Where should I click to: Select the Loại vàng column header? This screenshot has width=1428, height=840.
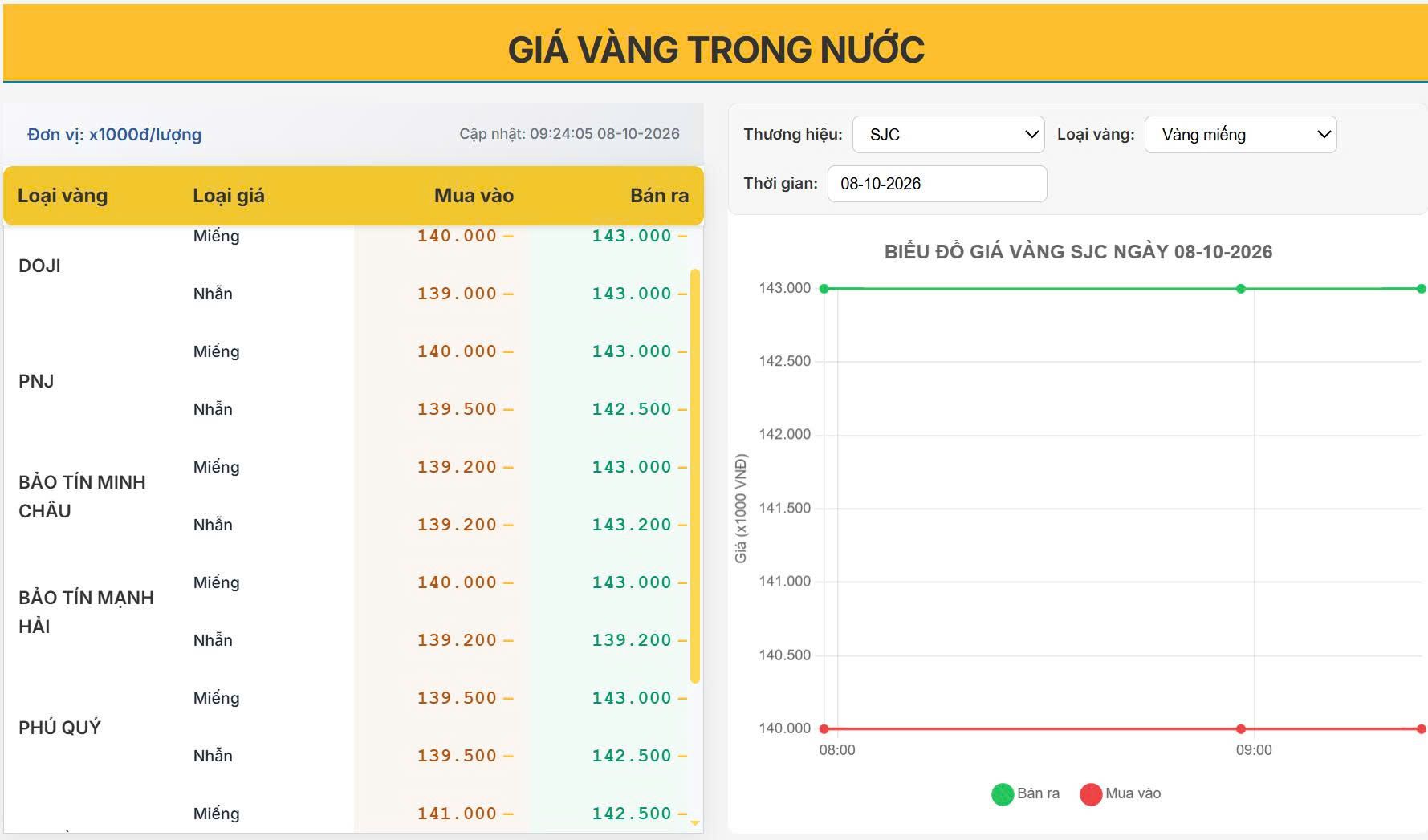pos(63,196)
